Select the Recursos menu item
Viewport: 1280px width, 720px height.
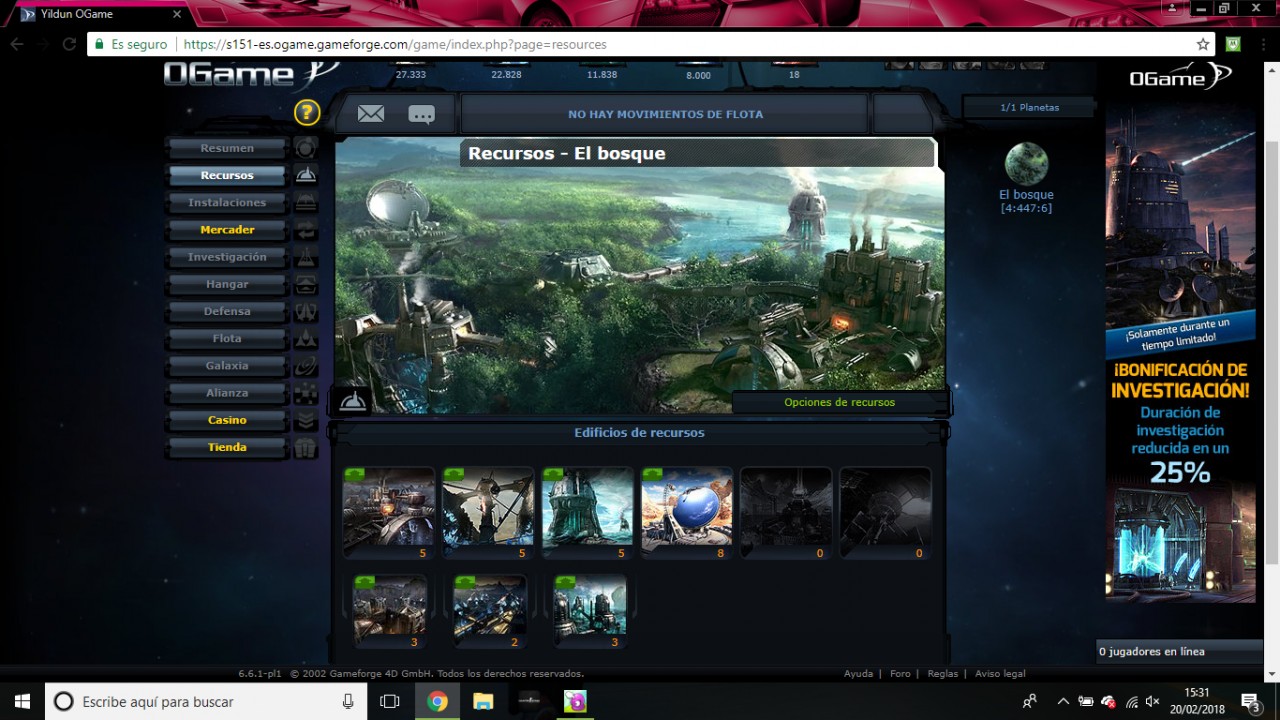click(227, 175)
